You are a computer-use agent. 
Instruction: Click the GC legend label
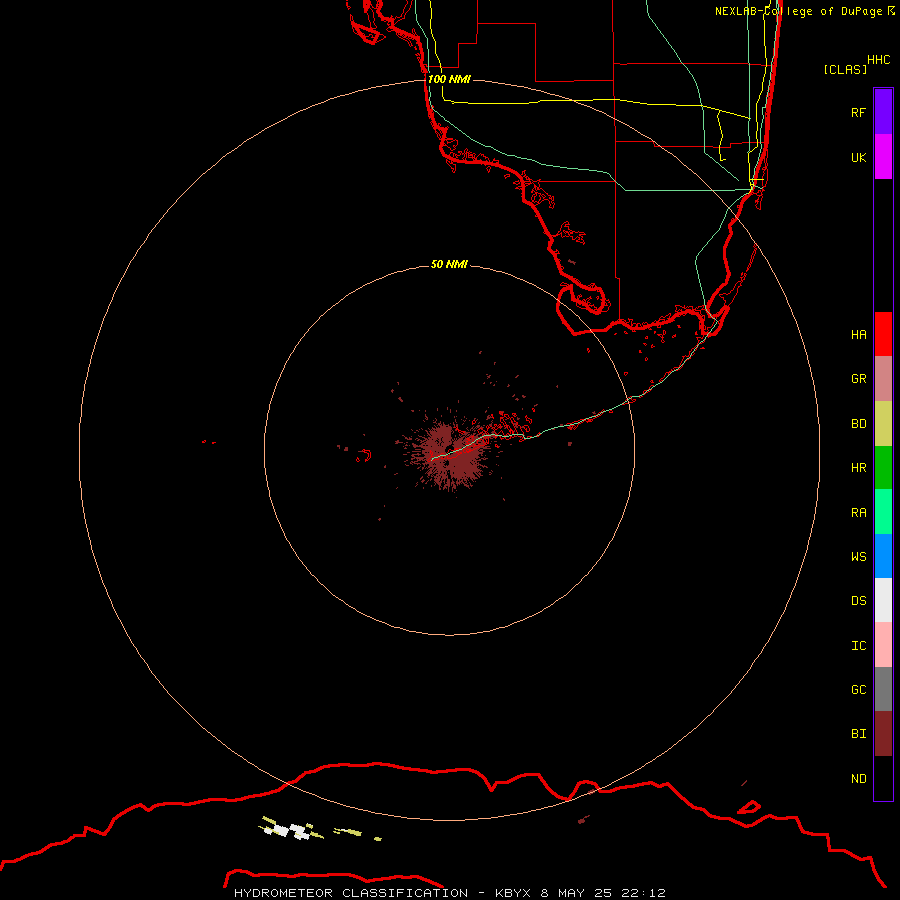click(859, 690)
